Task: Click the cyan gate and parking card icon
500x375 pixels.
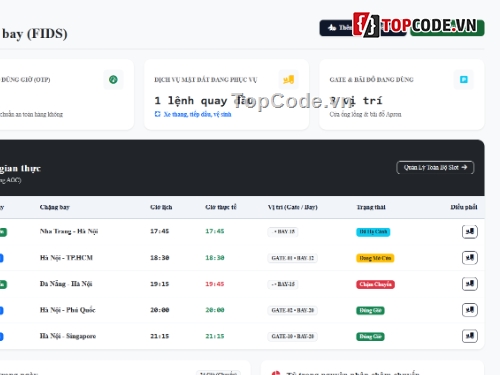Action: [464, 80]
